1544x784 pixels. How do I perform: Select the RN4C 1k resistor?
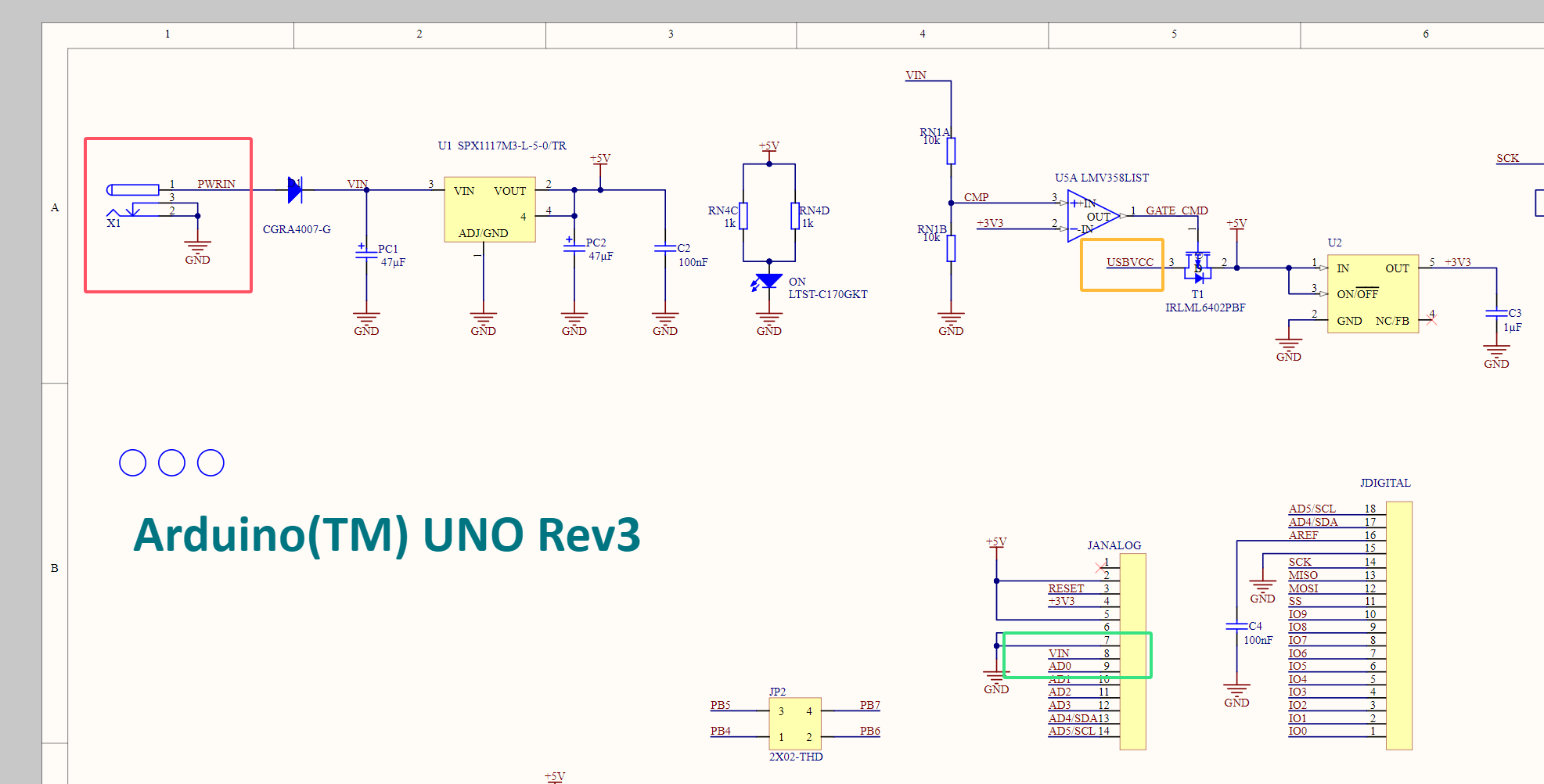pos(743,216)
